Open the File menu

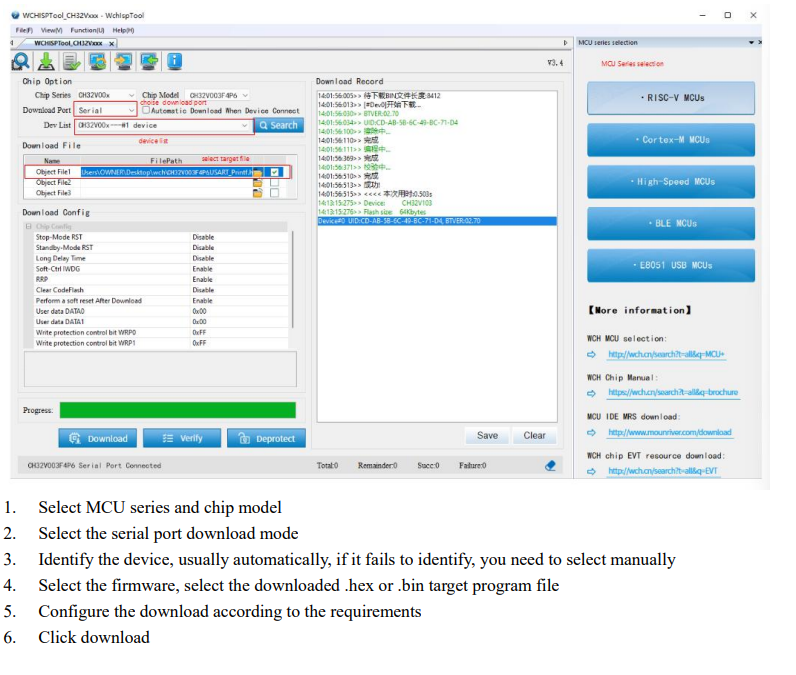[24, 30]
